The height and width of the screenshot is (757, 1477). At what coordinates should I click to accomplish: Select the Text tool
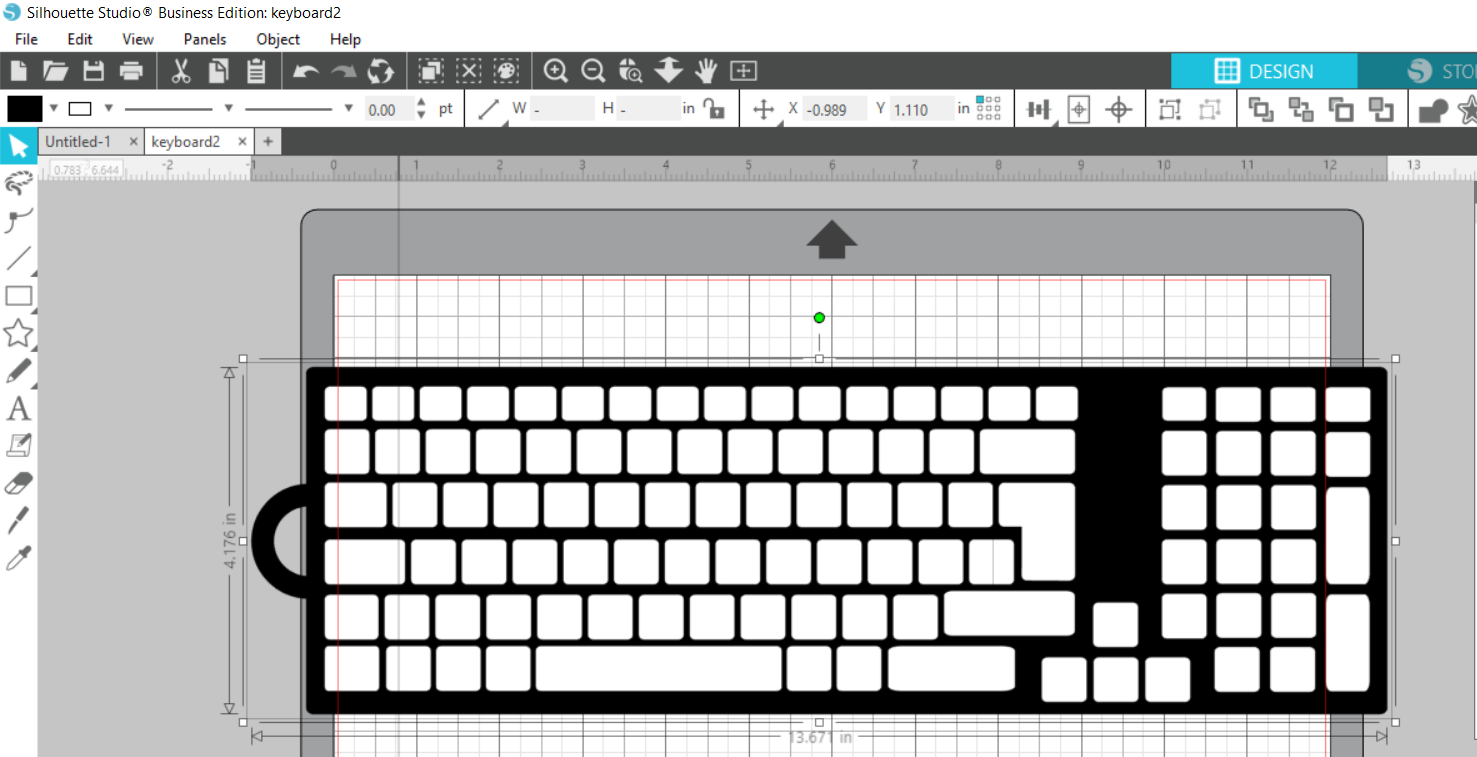pyautogui.click(x=19, y=408)
